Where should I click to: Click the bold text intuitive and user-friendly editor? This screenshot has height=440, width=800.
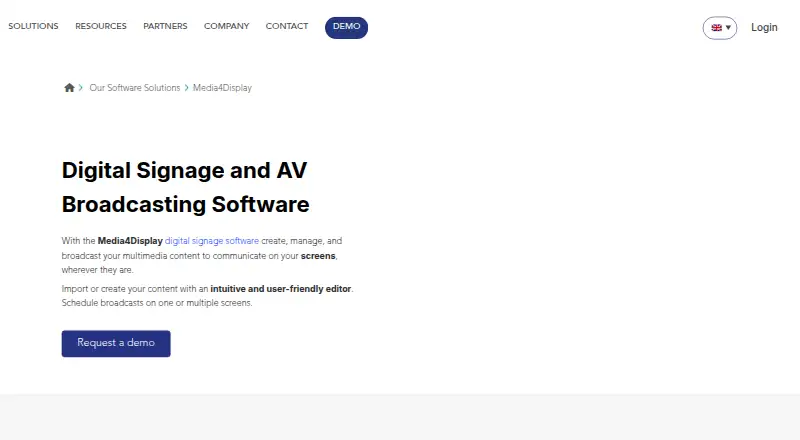[x=281, y=289]
